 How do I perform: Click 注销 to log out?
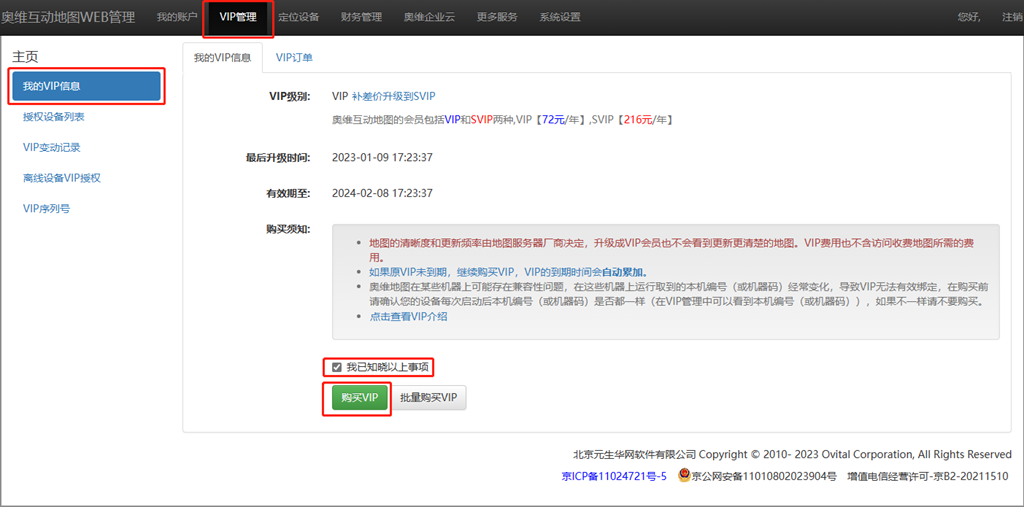(1011, 17)
